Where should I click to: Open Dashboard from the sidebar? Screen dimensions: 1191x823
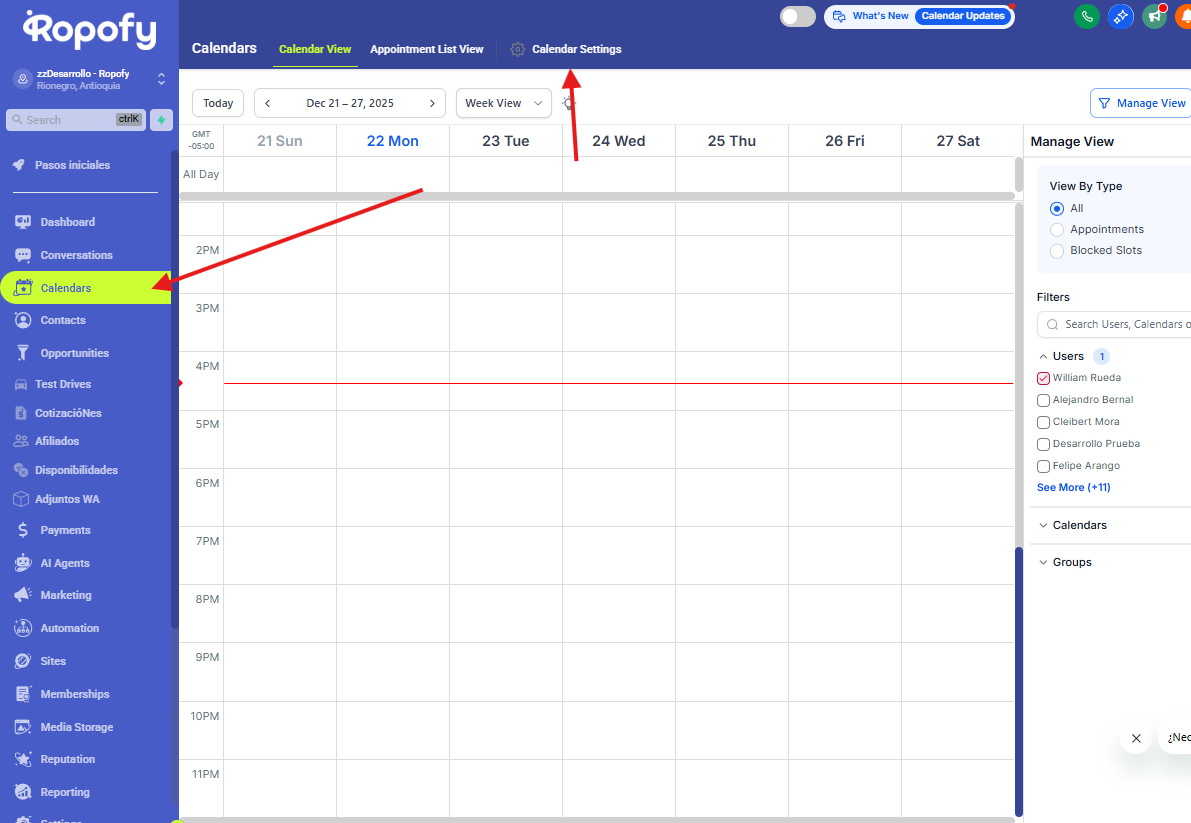(67, 222)
